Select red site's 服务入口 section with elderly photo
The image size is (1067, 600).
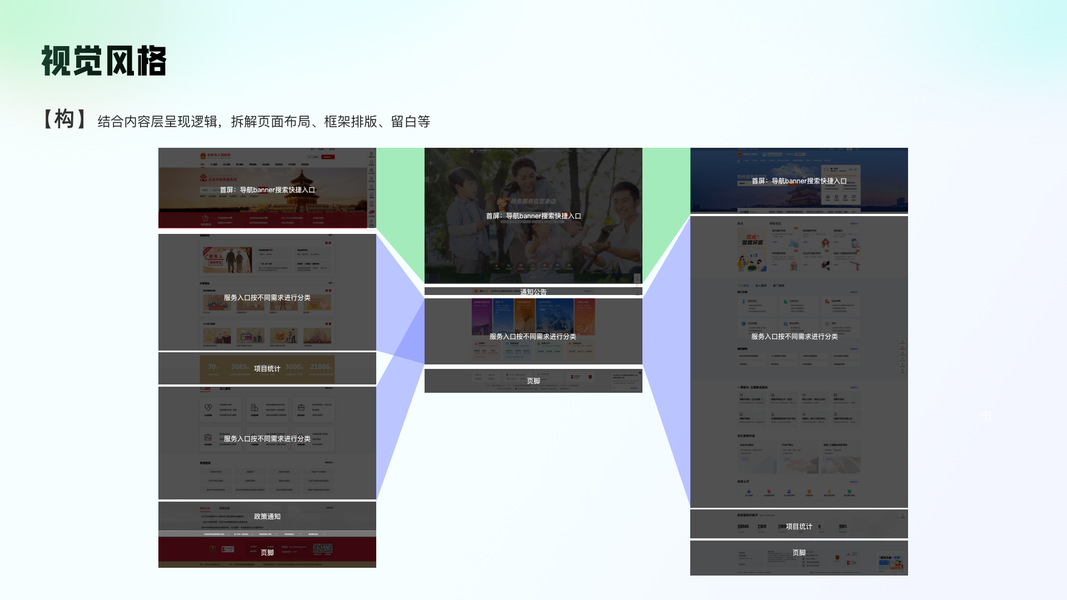pyautogui.click(x=267, y=292)
